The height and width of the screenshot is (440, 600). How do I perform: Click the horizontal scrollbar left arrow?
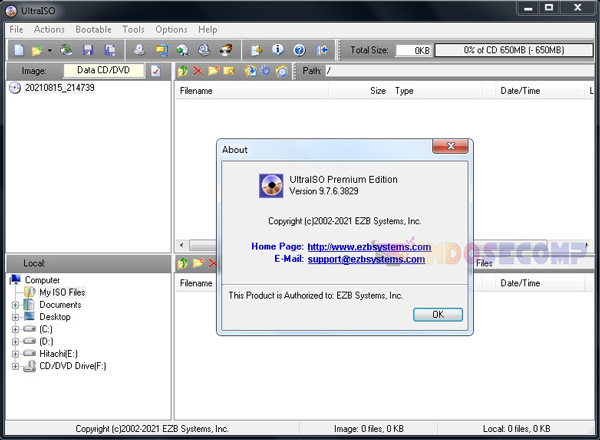pyautogui.click(x=182, y=245)
